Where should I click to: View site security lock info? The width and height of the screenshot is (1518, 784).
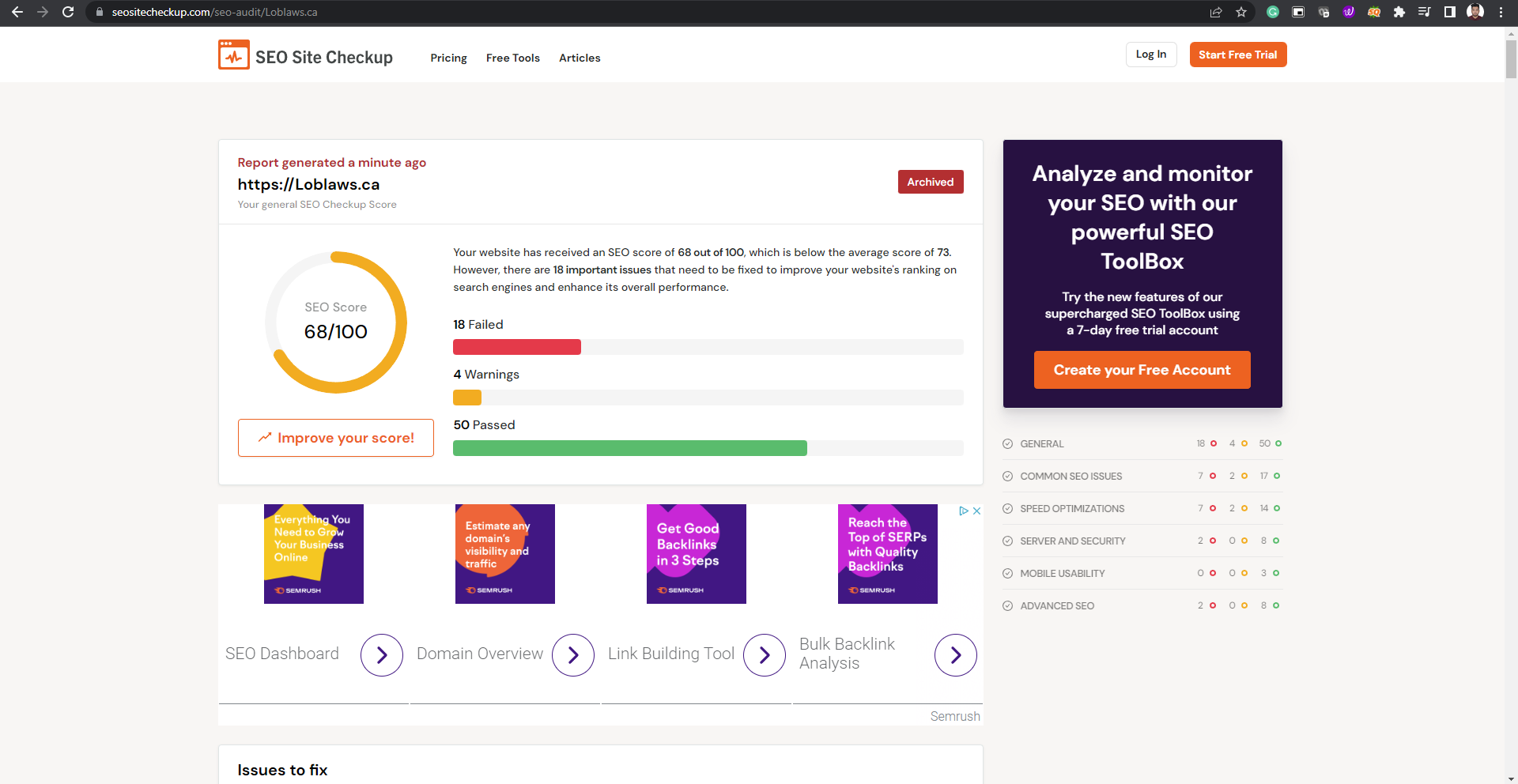100,12
